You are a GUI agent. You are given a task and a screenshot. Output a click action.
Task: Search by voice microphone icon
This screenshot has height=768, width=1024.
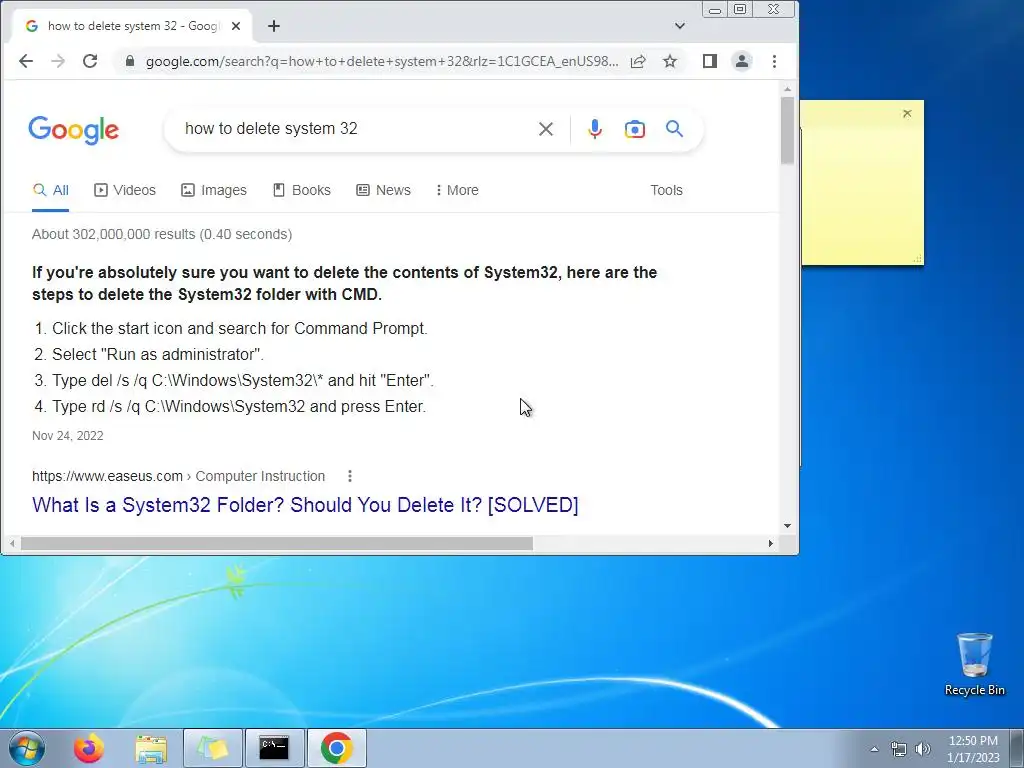pos(595,129)
